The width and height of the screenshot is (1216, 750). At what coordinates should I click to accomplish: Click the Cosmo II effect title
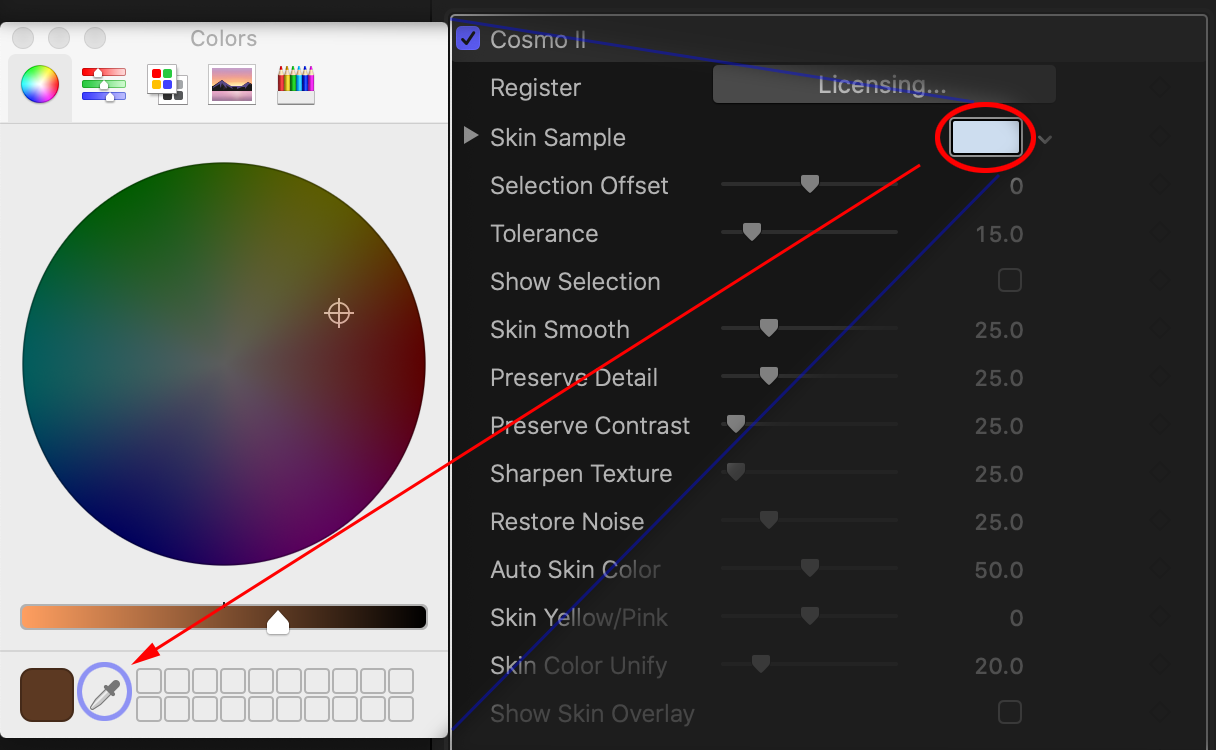tap(538, 40)
